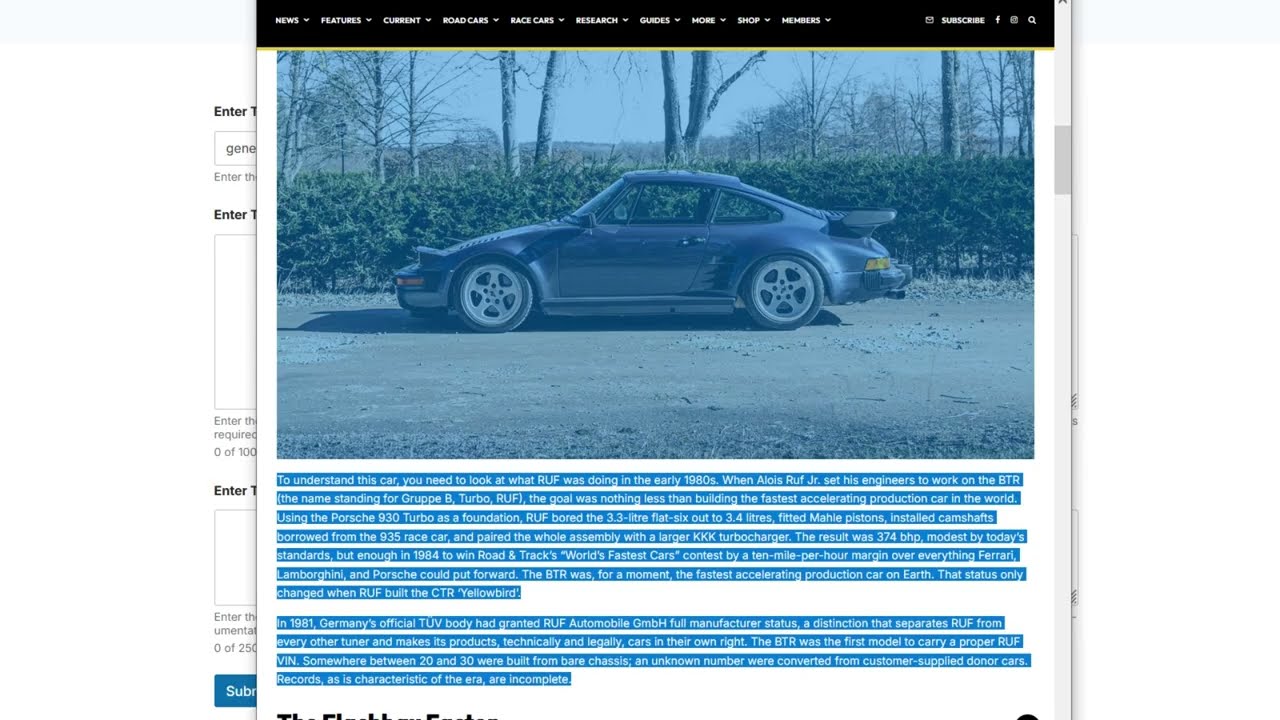Show the More dropdown menu
Screen dimensions: 1280x720
[709, 20]
